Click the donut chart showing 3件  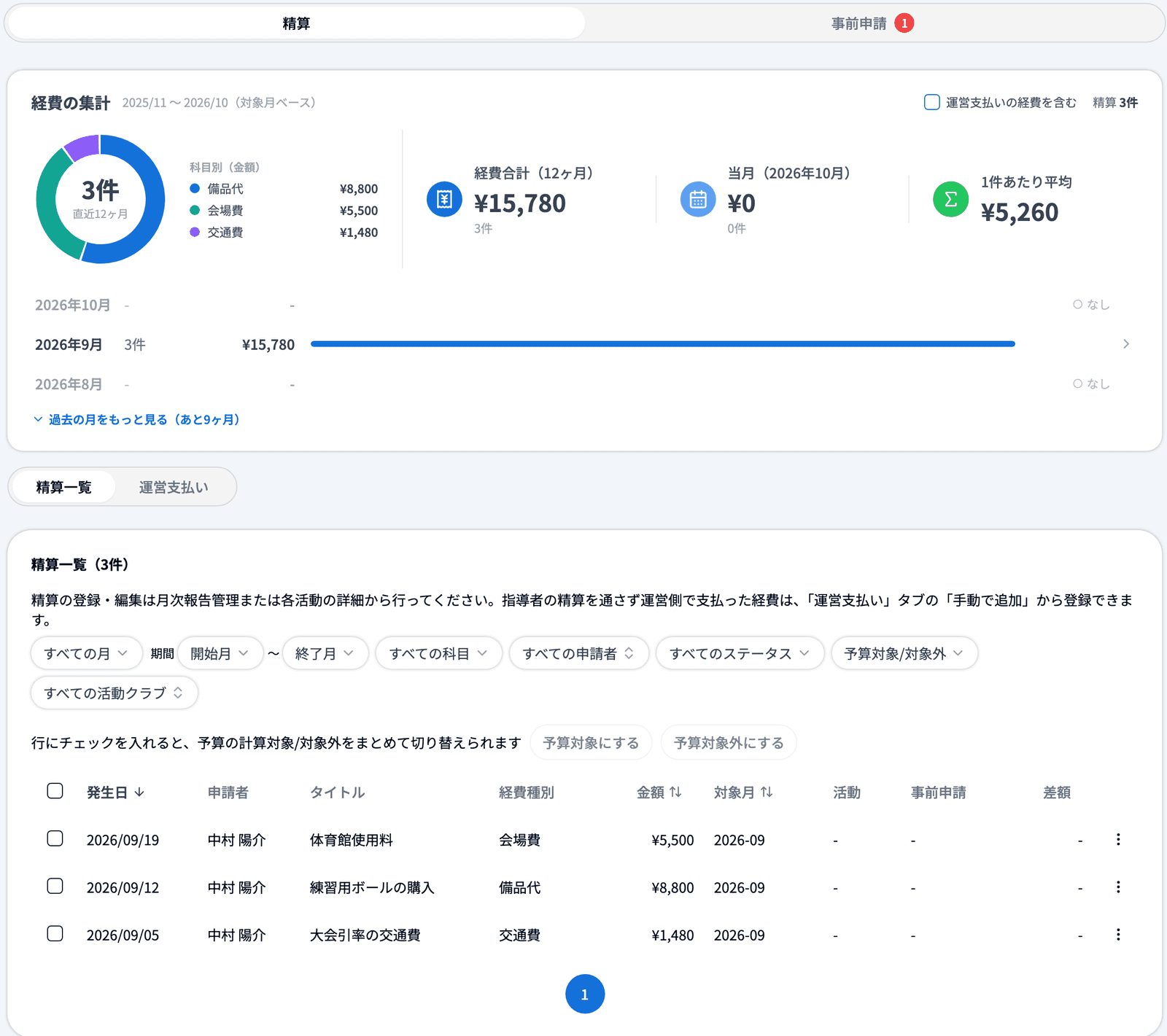click(x=101, y=199)
